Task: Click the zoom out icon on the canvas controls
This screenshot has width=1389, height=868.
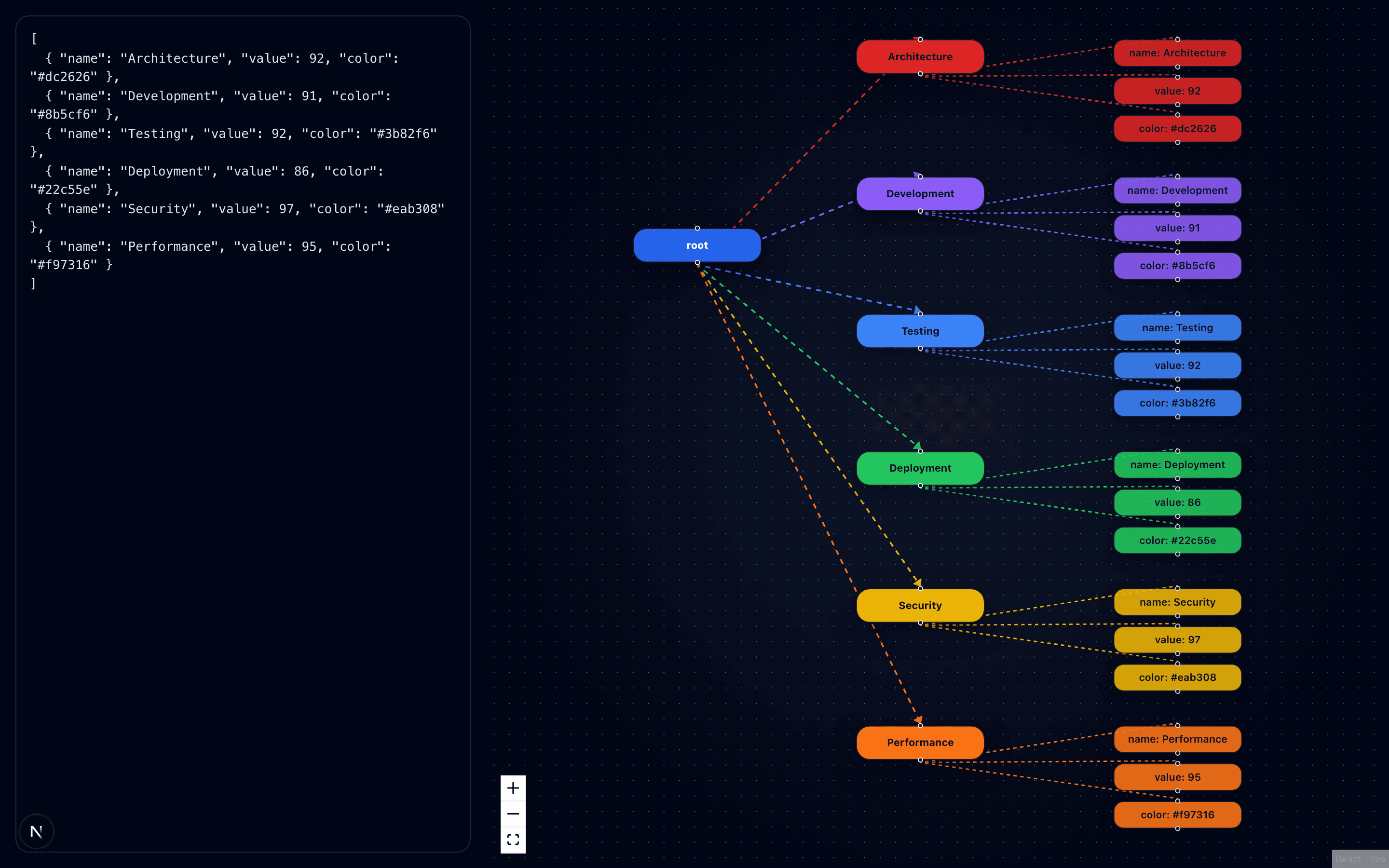Action: pos(513,814)
